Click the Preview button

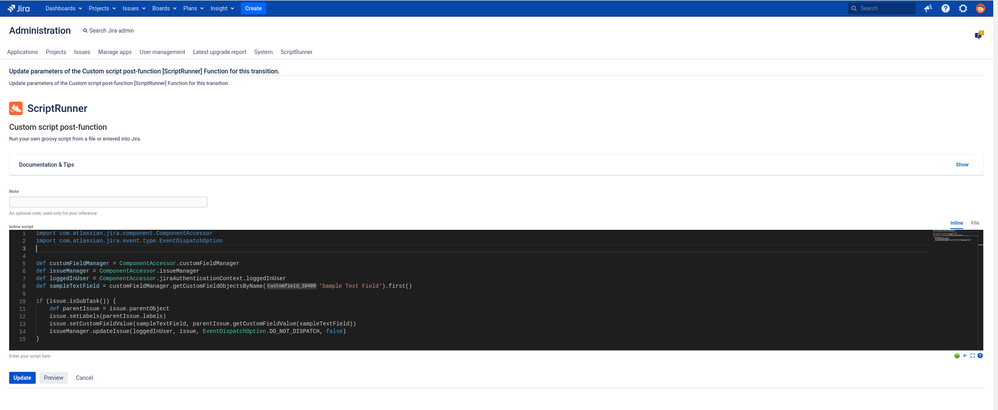pyautogui.click(x=53, y=378)
